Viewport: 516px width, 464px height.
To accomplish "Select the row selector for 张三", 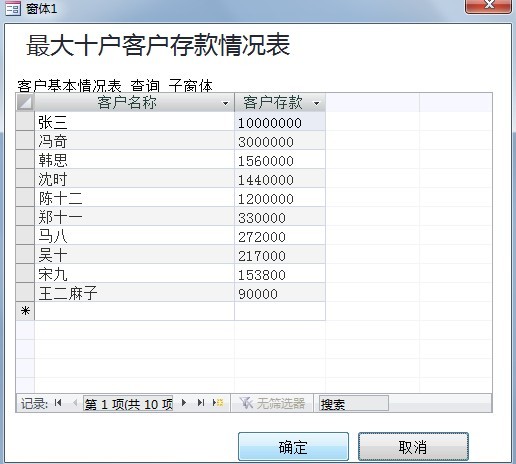I will pyautogui.click(x=25, y=121).
